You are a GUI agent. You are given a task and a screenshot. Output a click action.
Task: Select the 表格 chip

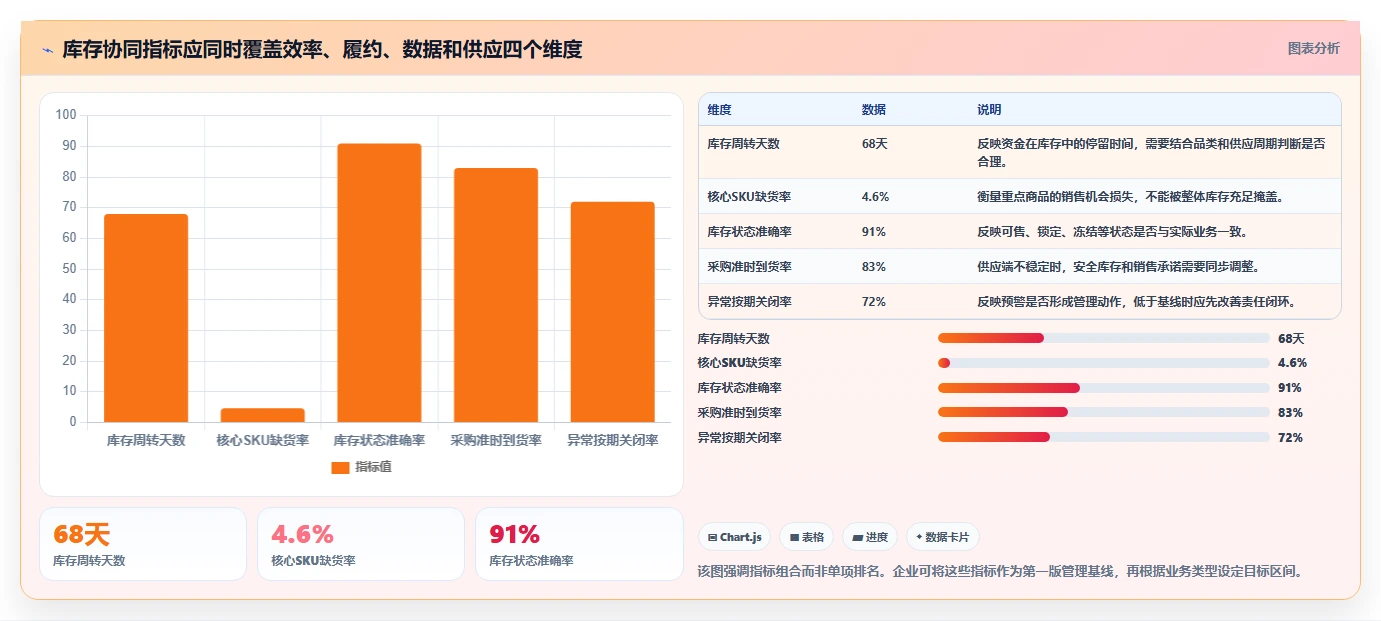(806, 537)
